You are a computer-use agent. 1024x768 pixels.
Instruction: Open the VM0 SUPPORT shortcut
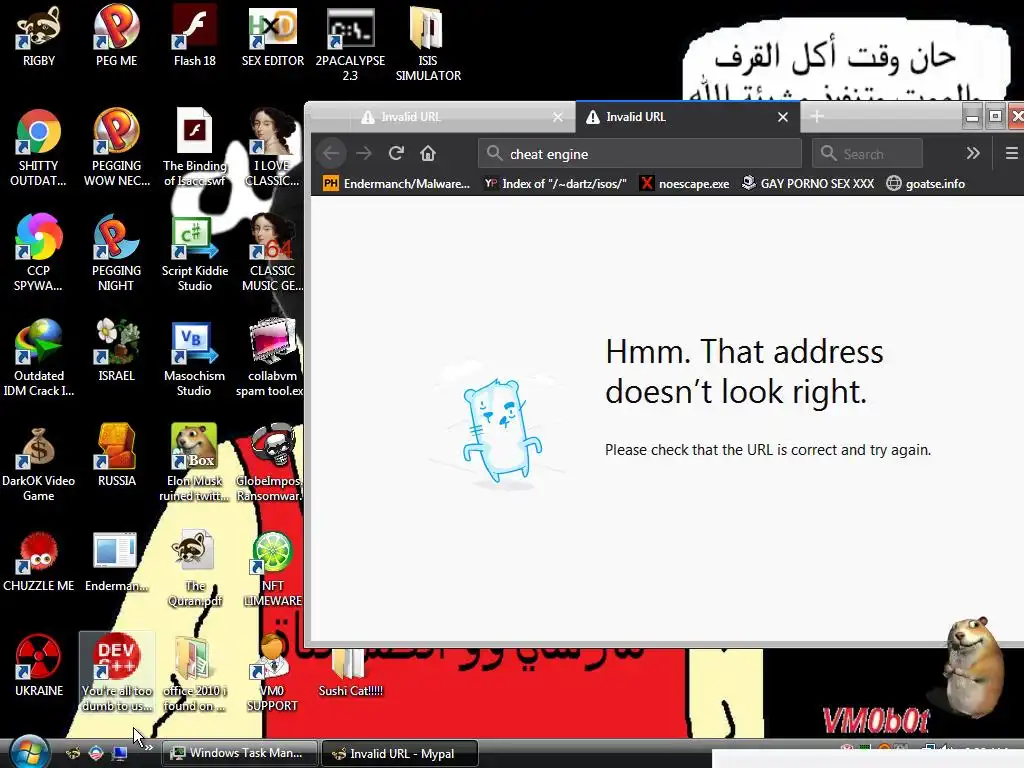tap(272, 674)
